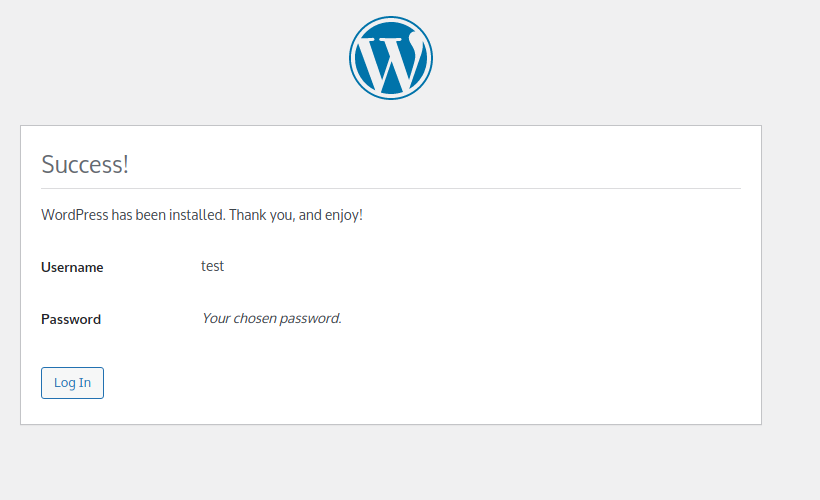This screenshot has width=820, height=500.
Task: Click the words Thank you in message
Action: pyautogui.click(x=261, y=215)
